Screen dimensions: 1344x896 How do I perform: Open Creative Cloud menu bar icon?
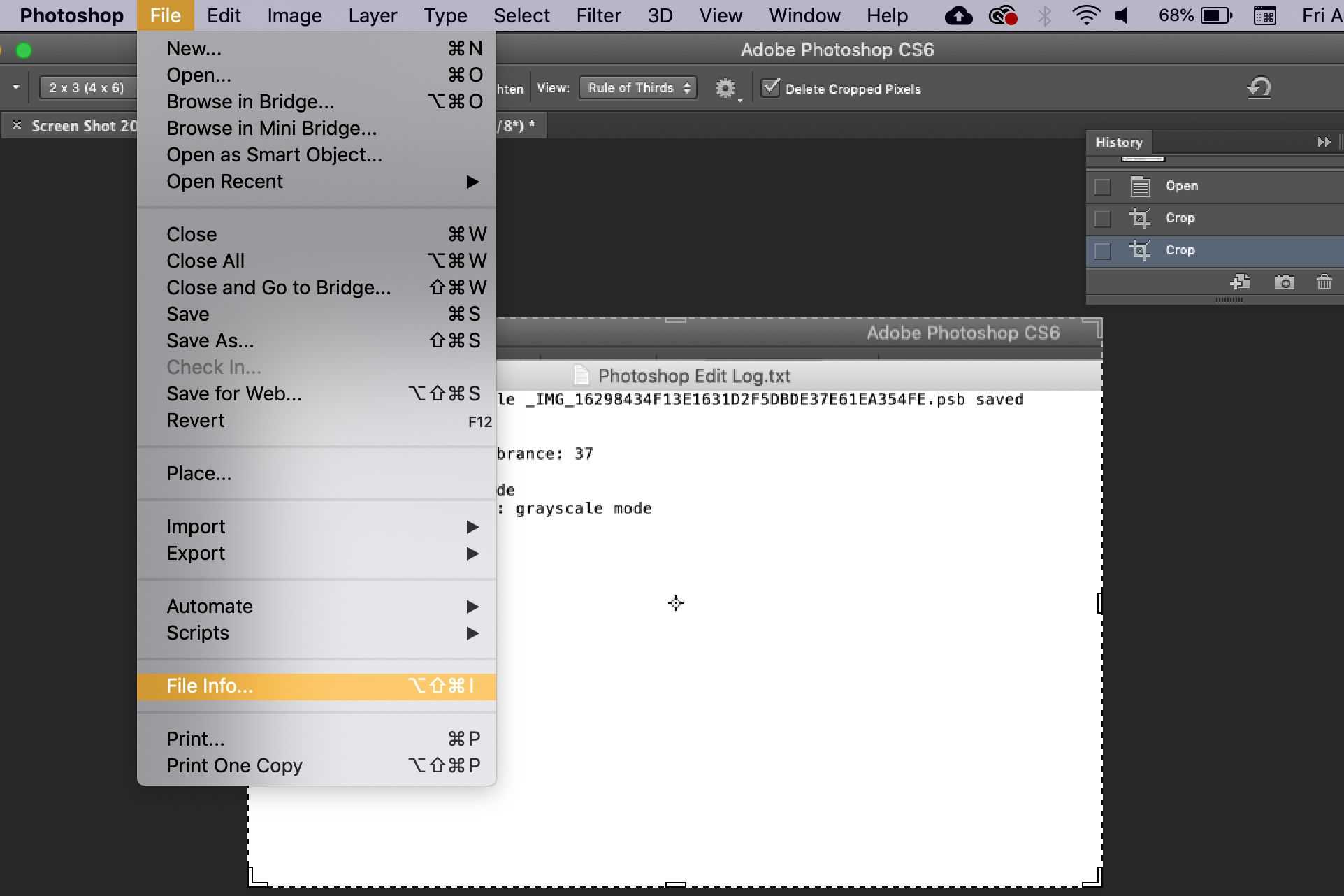tap(1002, 15)
